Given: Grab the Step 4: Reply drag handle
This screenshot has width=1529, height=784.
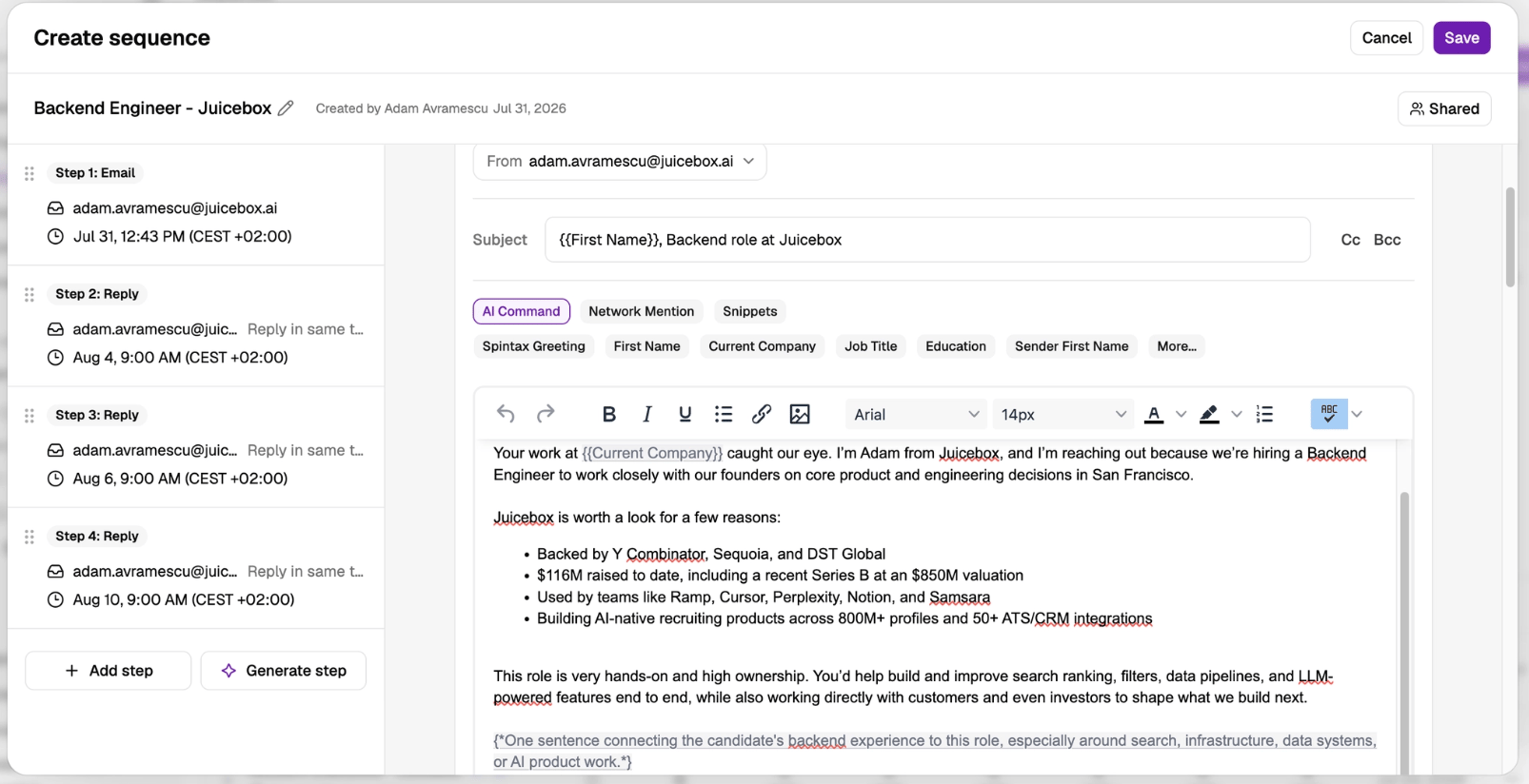Looking at the screenshot, I should coord(30,537).
